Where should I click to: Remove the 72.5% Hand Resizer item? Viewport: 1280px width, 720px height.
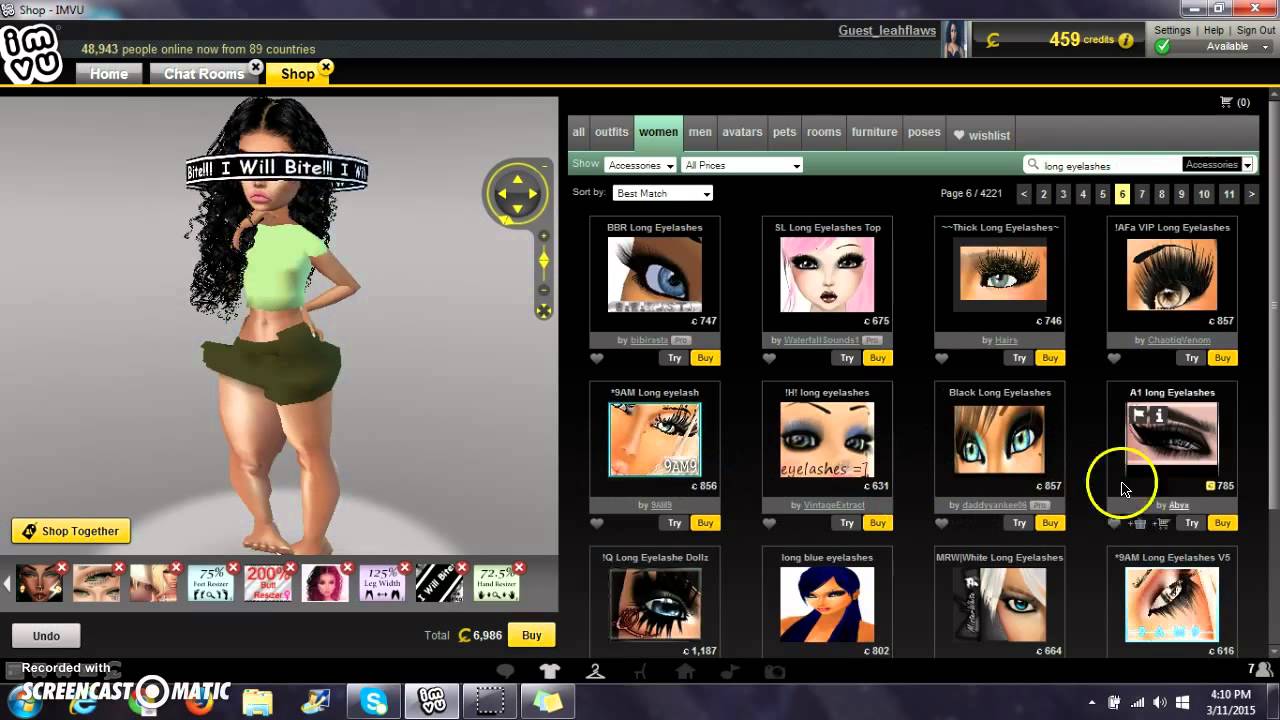tap(519, 568)
